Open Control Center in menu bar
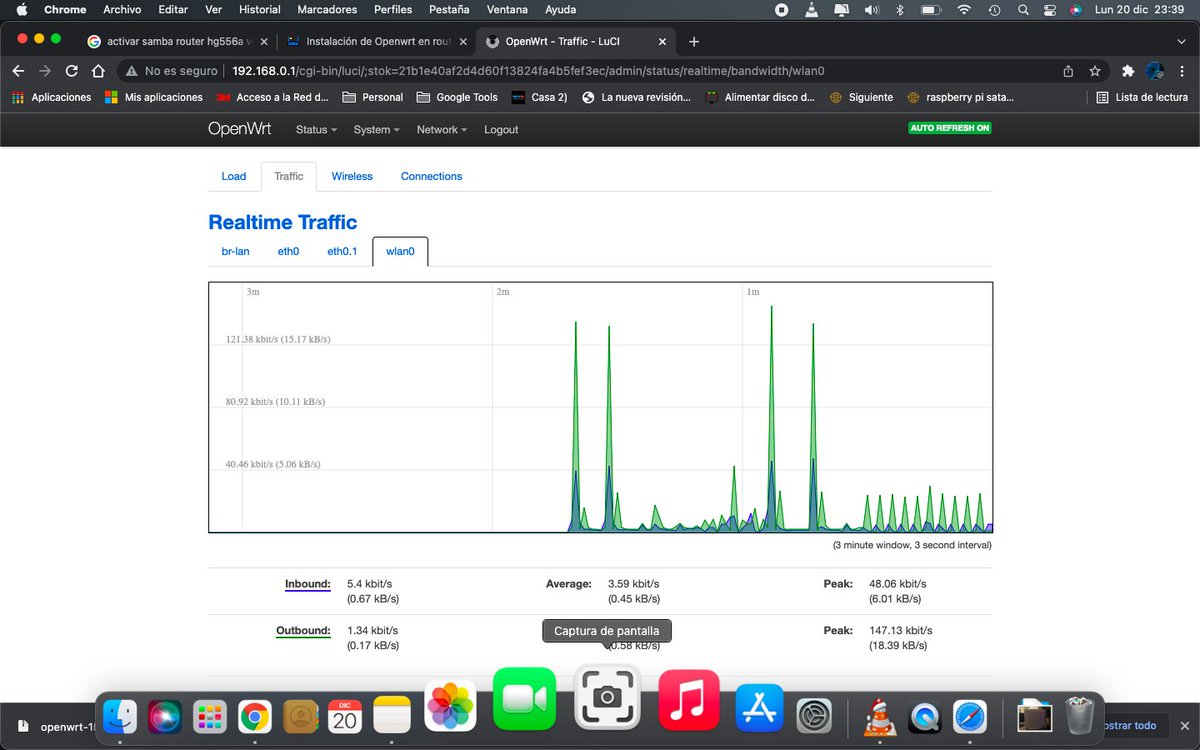Image resolution: width=1200 pixels, height=750 pixels. click(x=1049, y=10)
